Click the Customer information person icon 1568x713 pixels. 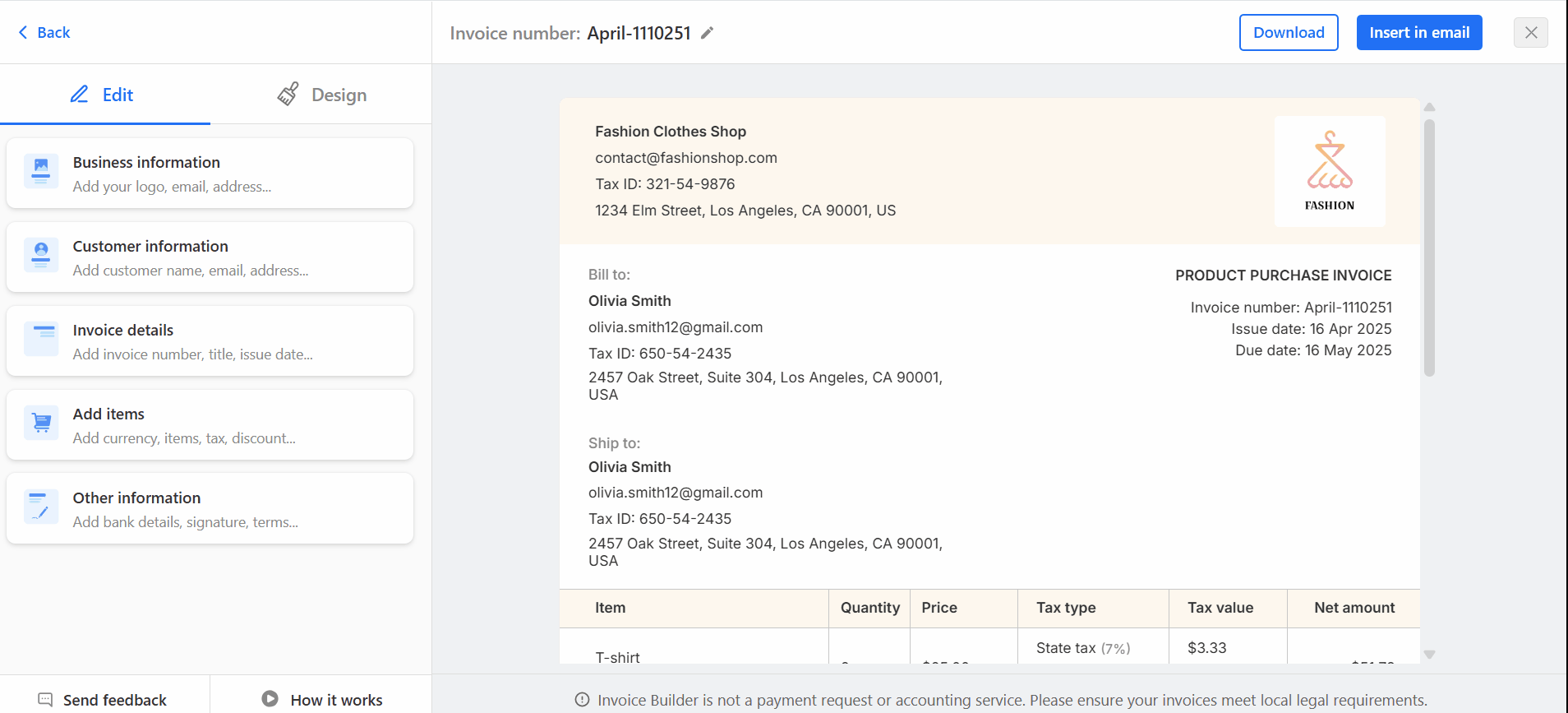click(41, 255)
